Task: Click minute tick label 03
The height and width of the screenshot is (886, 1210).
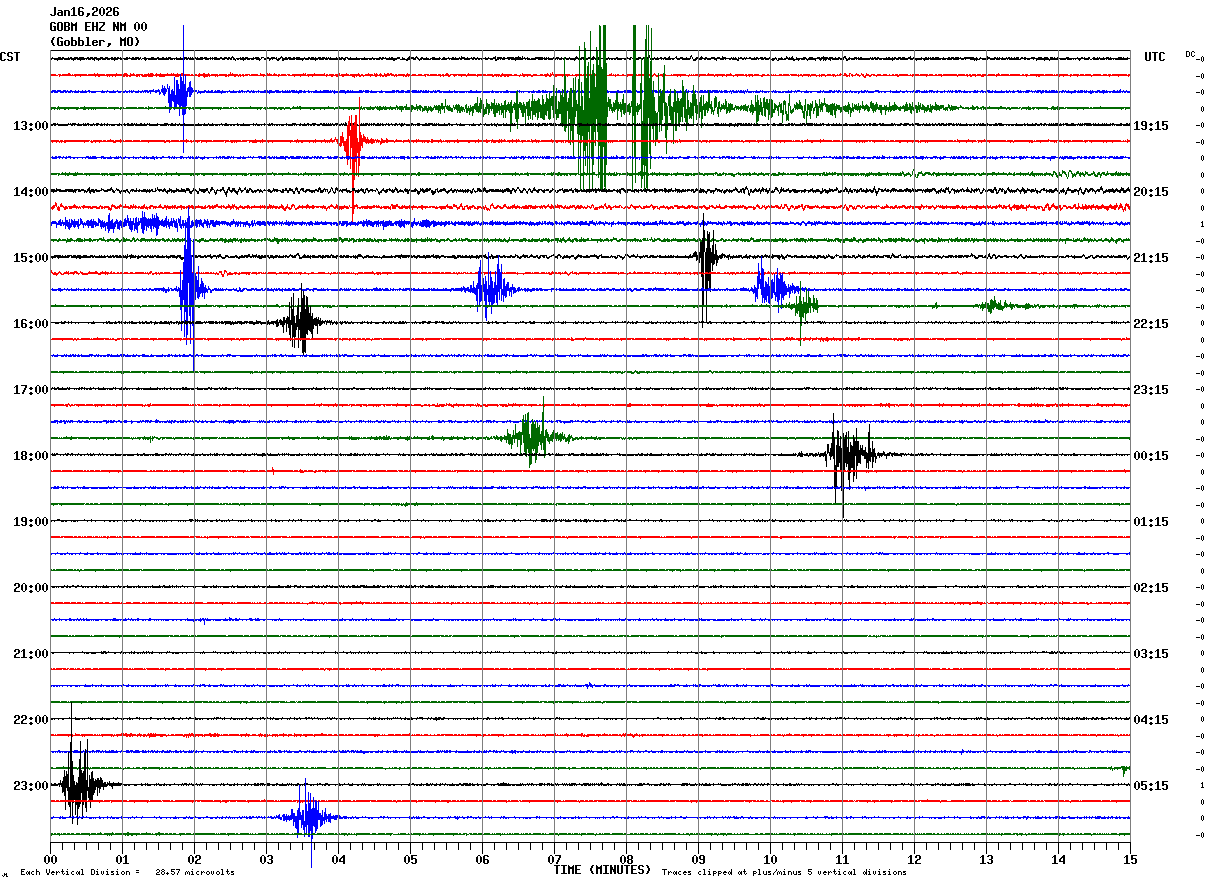Action: 266,859
